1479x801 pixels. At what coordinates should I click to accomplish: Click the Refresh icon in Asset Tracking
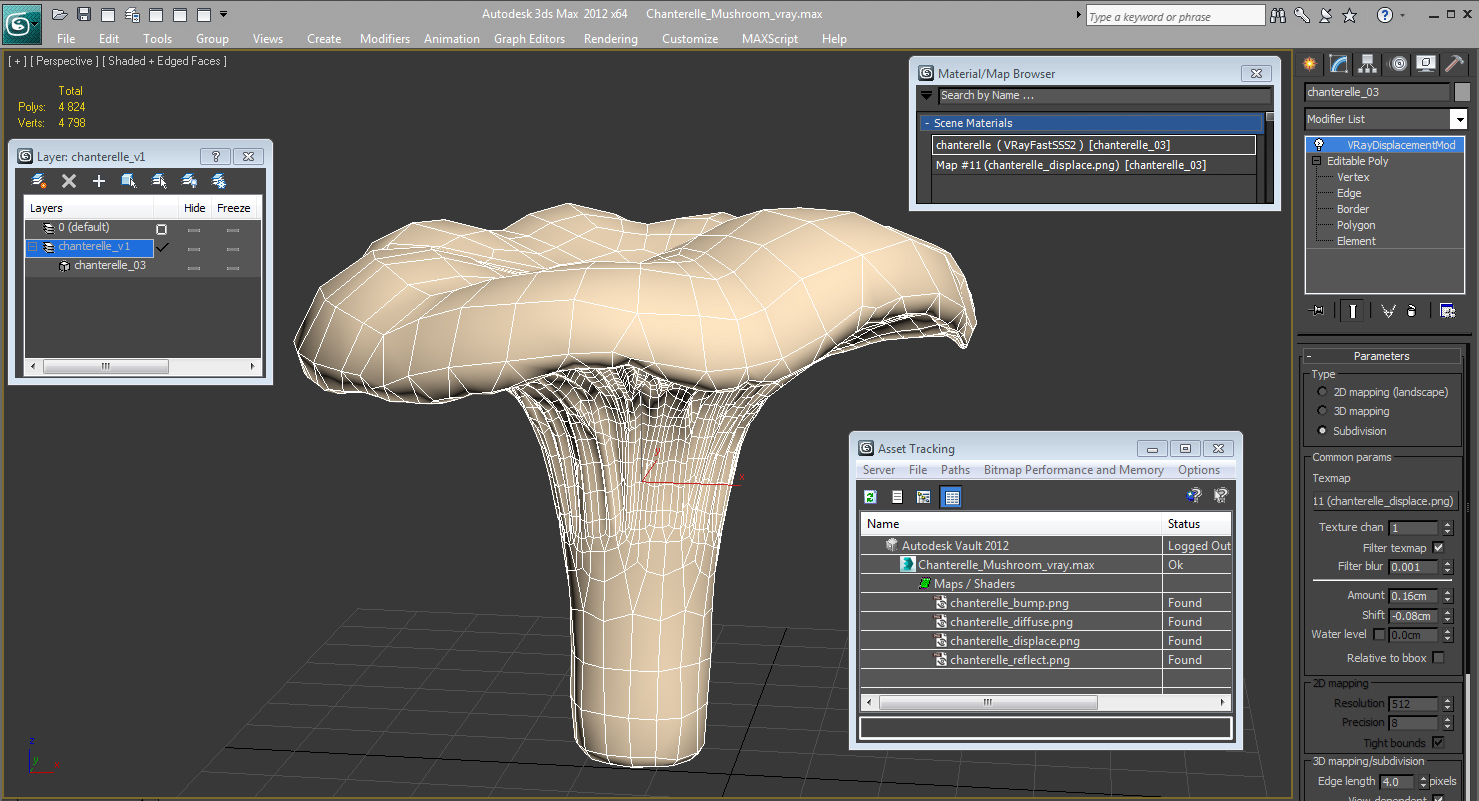871,497
